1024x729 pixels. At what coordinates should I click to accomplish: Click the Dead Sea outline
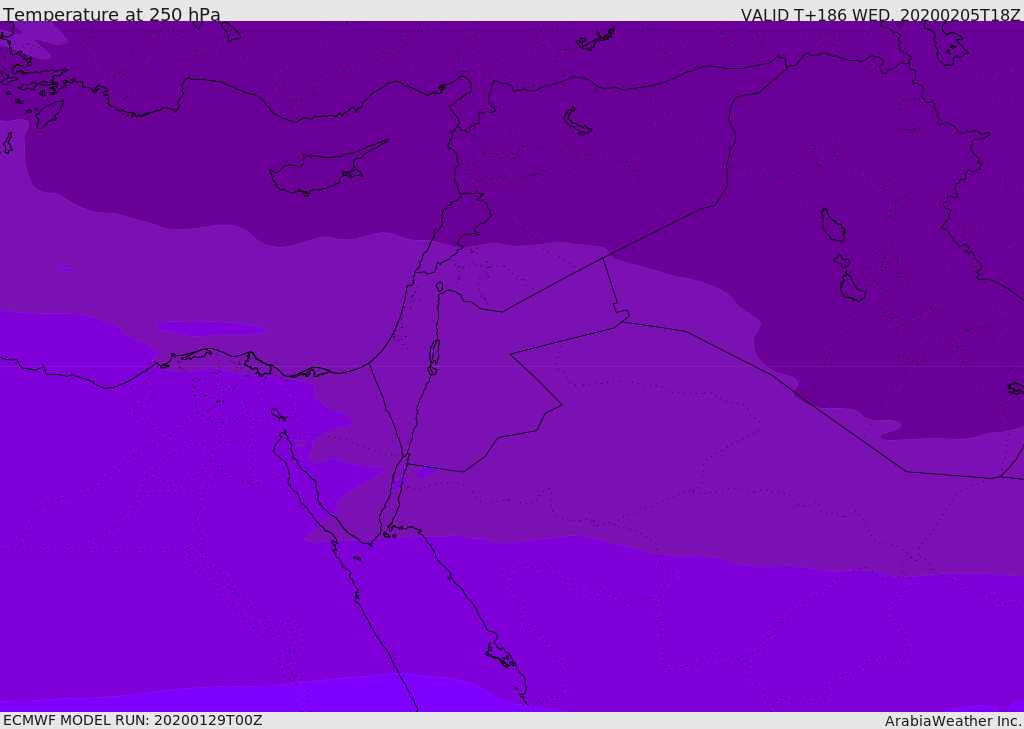point(434,353)
